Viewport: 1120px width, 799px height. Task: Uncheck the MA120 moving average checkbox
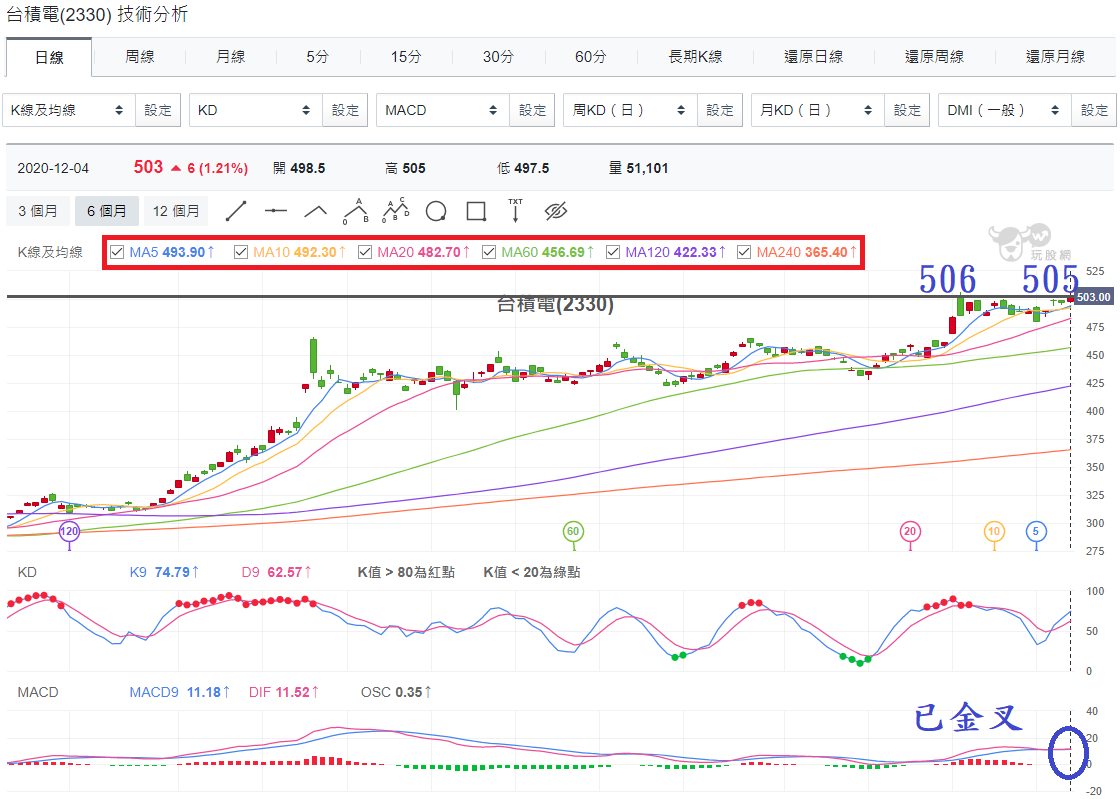coord(613,252)
